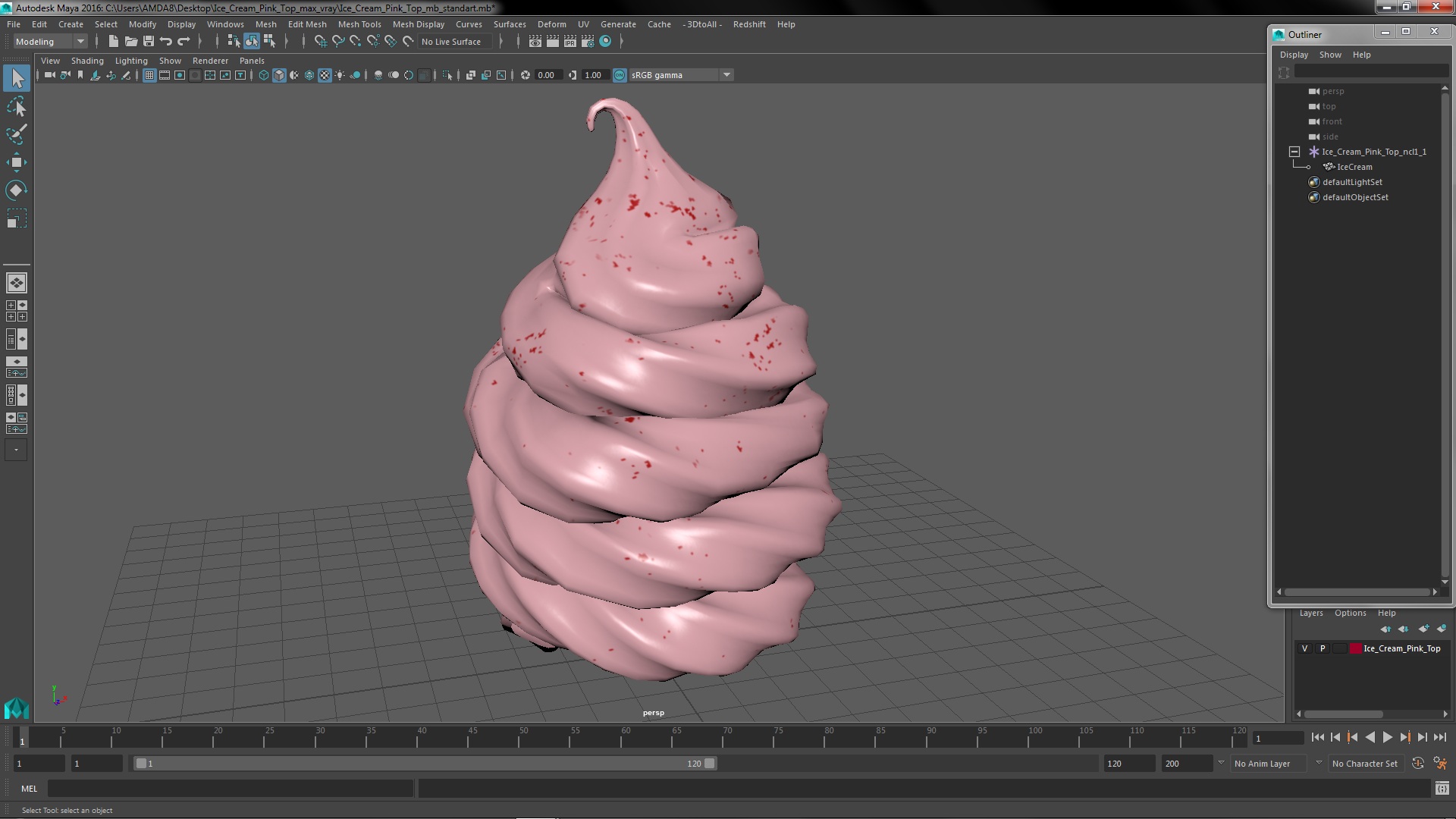1456x819 pixels.
Task: Select the Scale tool in toolbox
Action: point(17,218)
